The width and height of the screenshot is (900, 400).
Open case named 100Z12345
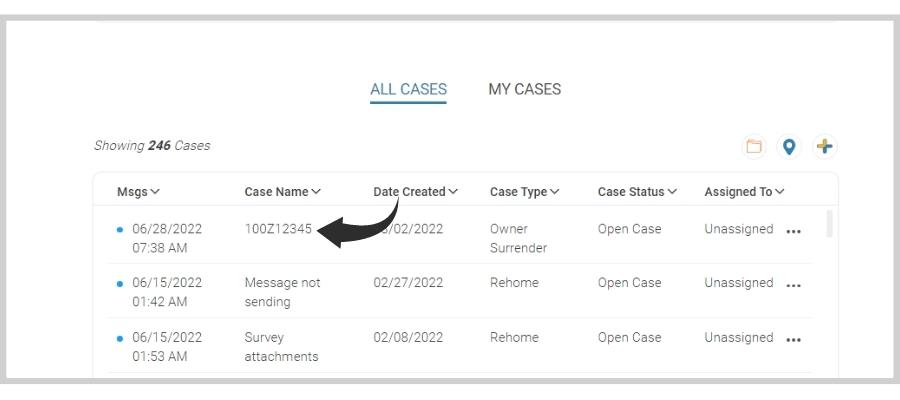click(x=278, y=229)
